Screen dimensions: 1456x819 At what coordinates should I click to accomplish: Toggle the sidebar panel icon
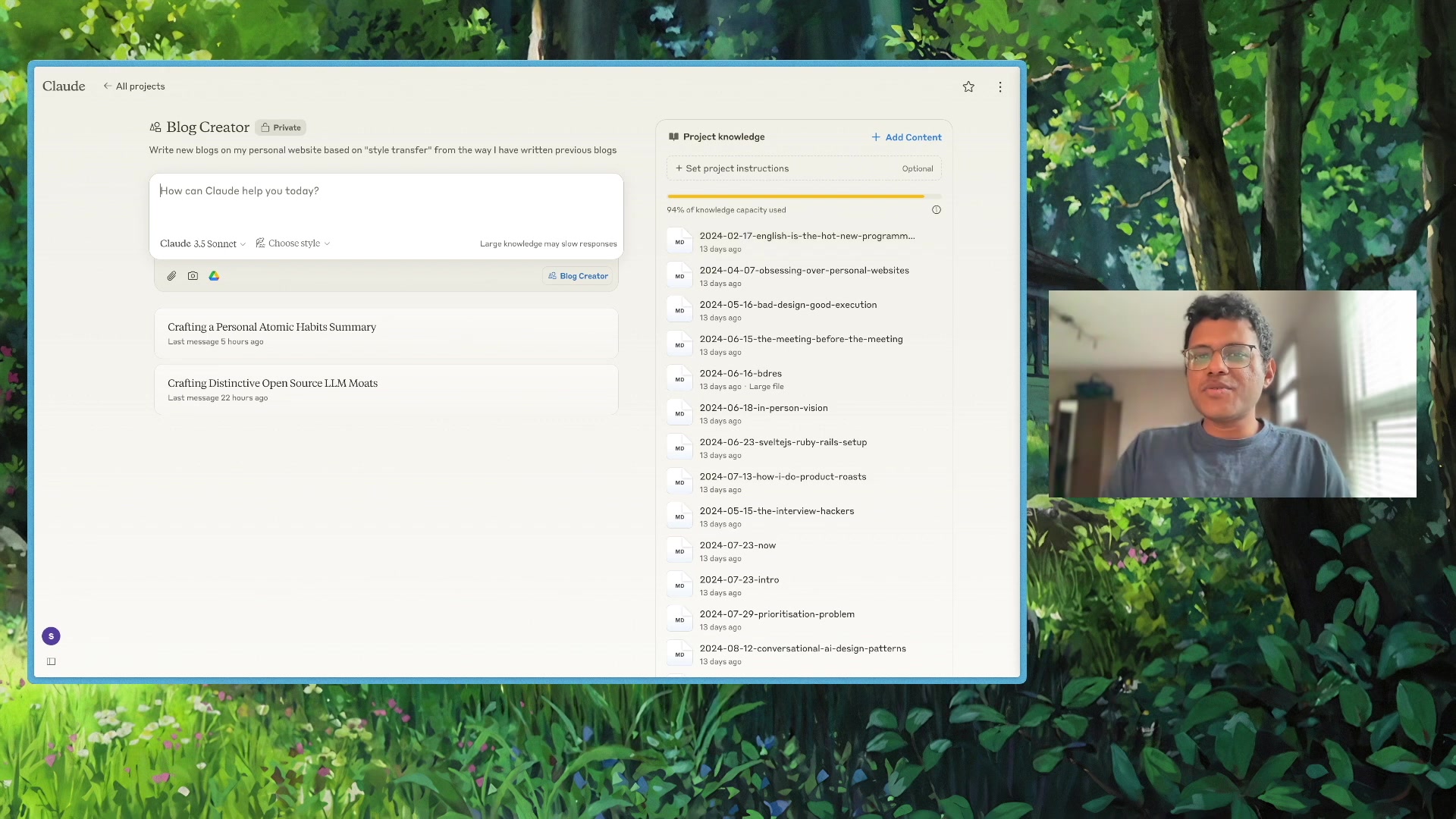(51, 661)
